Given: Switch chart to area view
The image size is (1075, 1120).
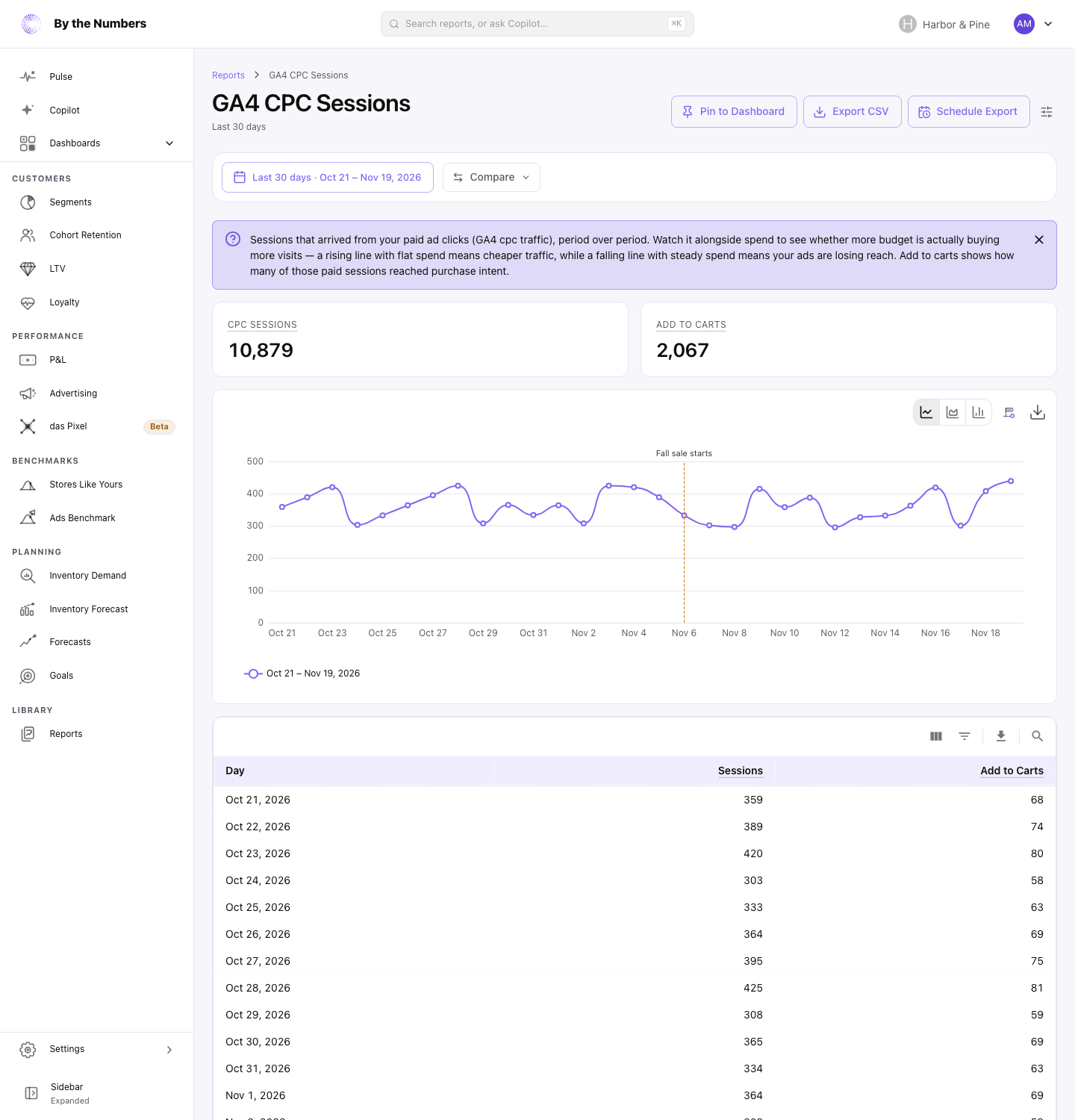Looking at the screenshot, I should pyautogui.click(x=953, y=412).
